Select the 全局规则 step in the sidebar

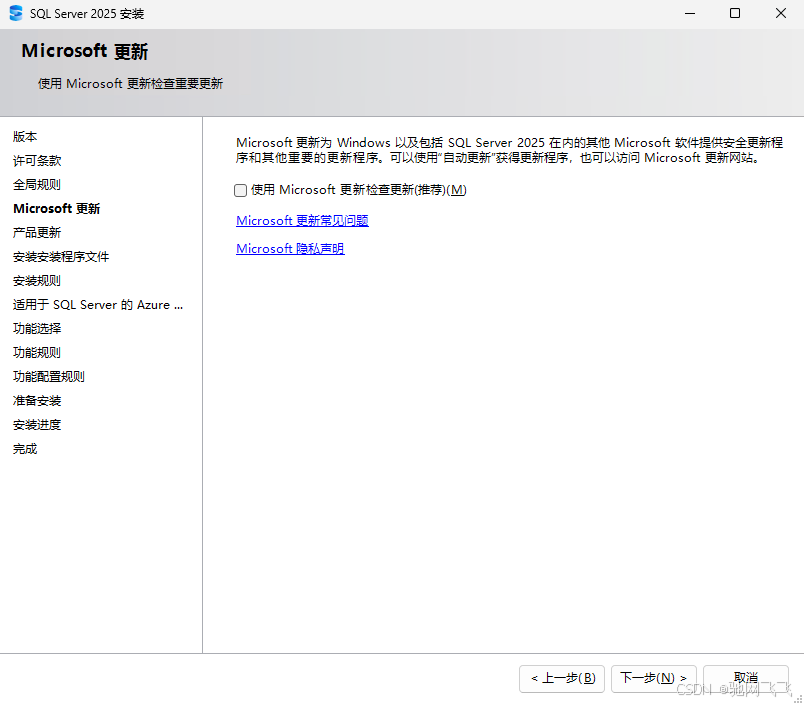pyautogui.click(x=37, y=185)
